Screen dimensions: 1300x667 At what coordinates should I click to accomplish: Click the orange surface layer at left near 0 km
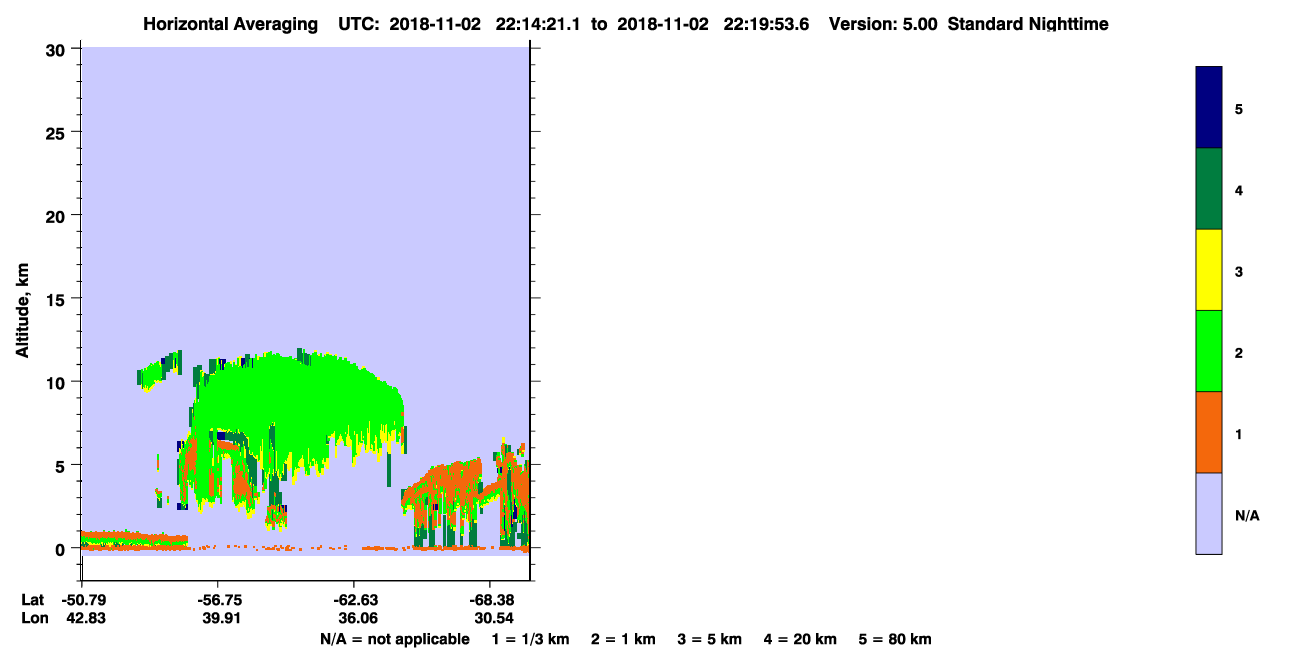tap(133, 540)
